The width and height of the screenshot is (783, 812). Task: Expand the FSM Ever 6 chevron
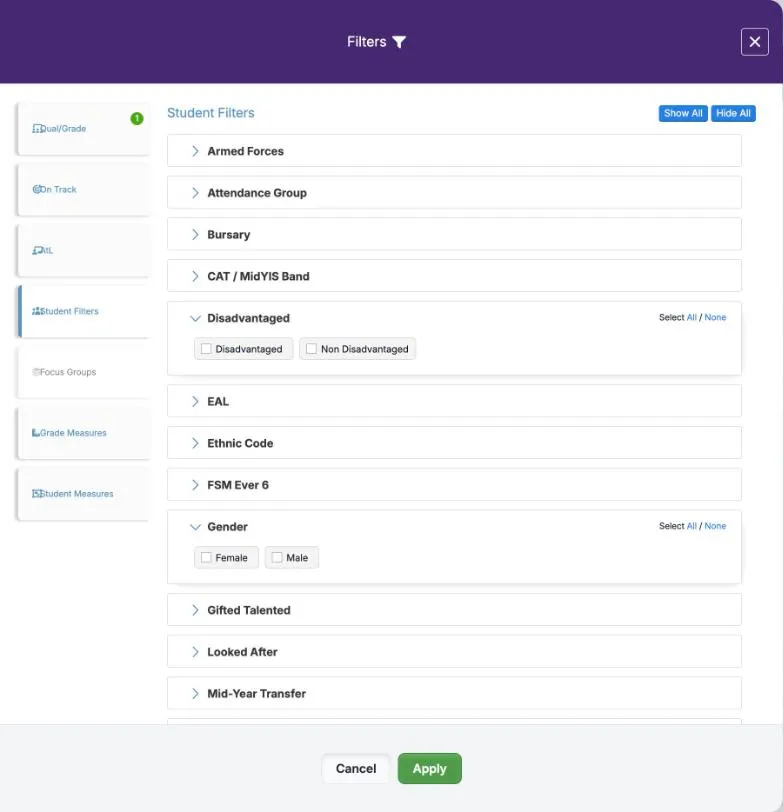pyautogui.click(x=195, y=485)
